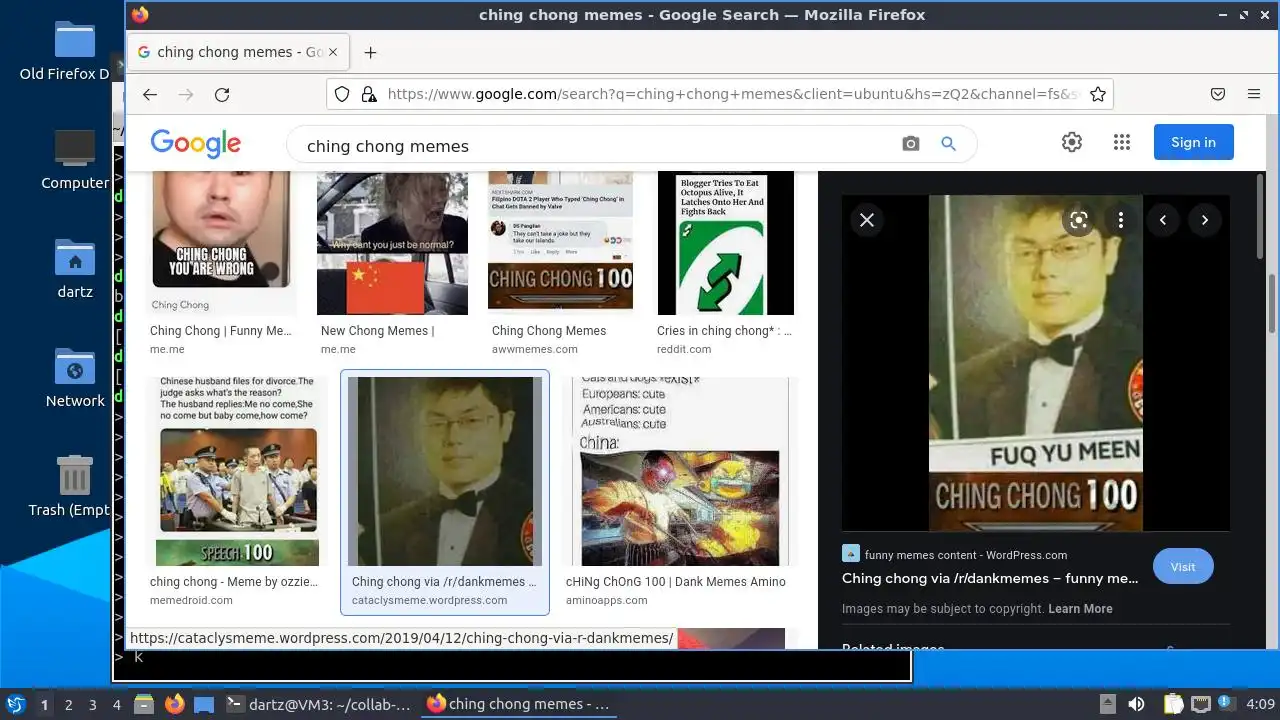Switch to workspace 1
Screen dimensions: 1280x720
tap(44, 704)
